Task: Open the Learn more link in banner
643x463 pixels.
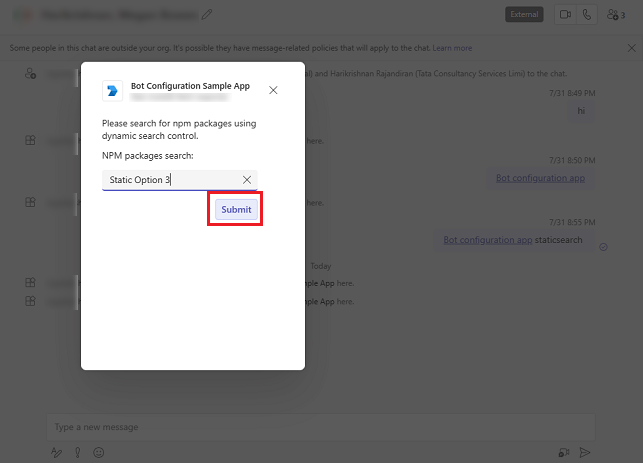Action: (x=452, y=48)
